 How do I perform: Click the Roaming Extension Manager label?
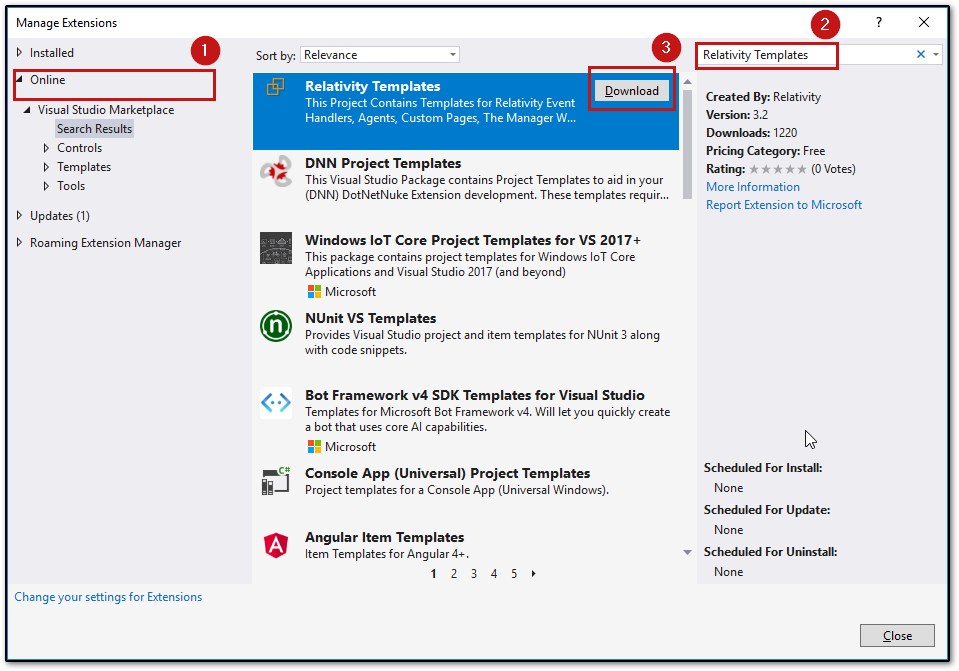point(106,243)
